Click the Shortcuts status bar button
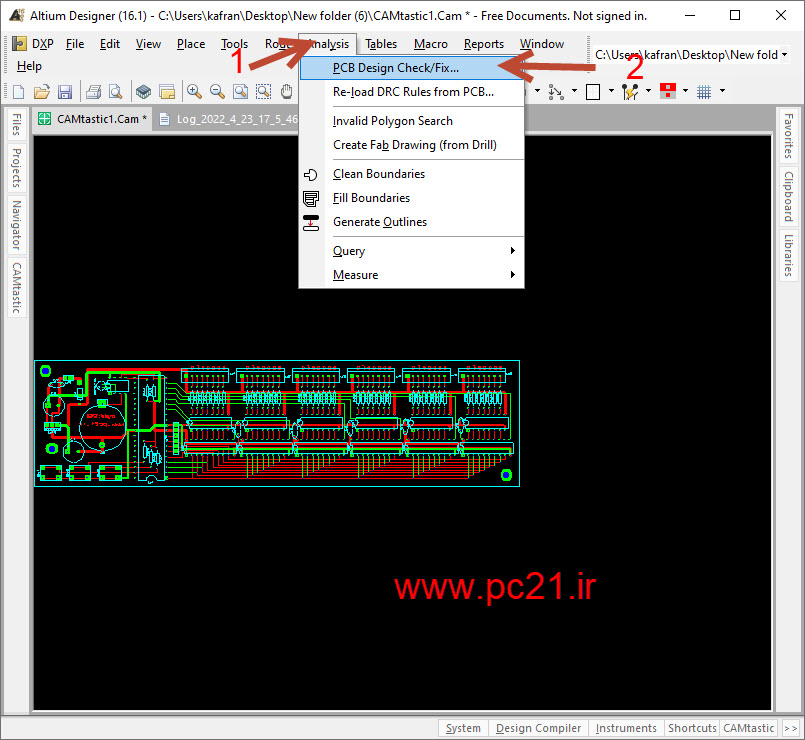Viewport: 805px width, 740px height. tap(692, 728)
